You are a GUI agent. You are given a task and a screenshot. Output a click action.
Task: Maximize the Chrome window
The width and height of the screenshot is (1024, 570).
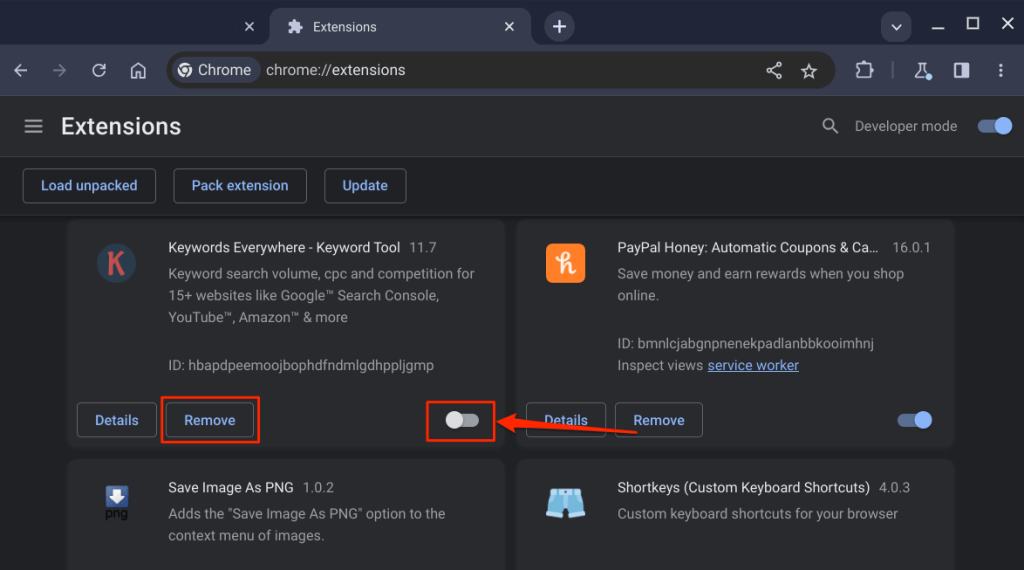pos(972,24)
